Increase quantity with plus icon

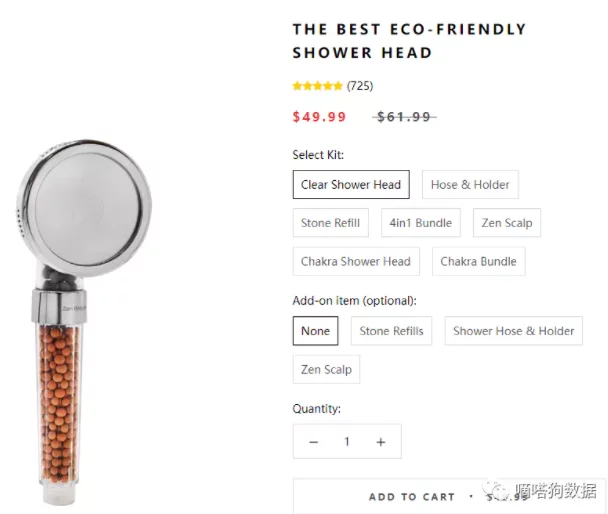point(380,442)
